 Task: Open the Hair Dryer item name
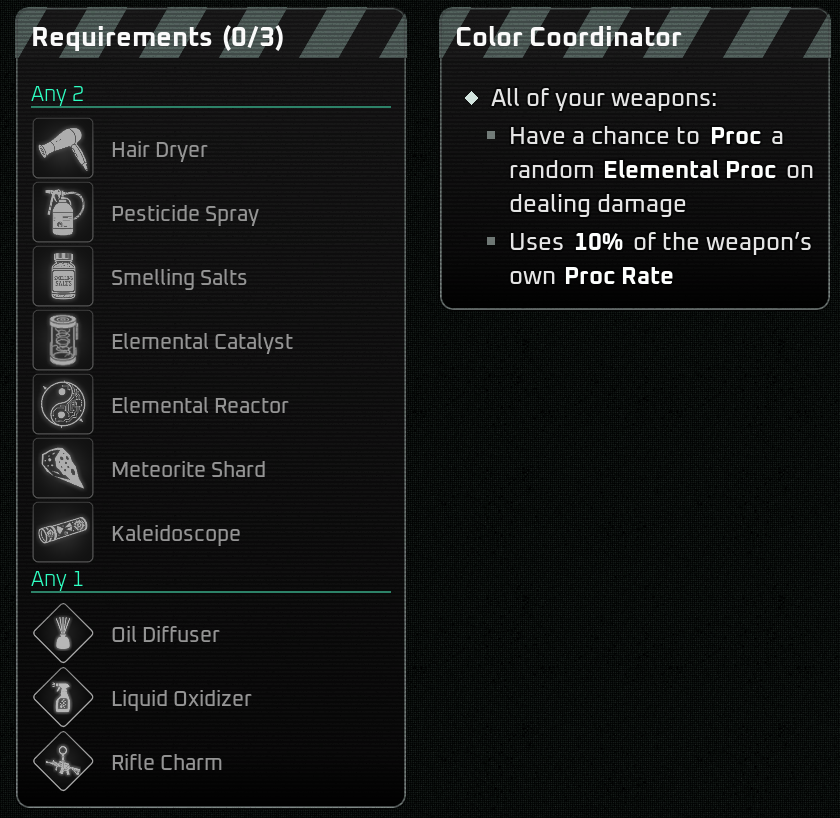point(159,150)
